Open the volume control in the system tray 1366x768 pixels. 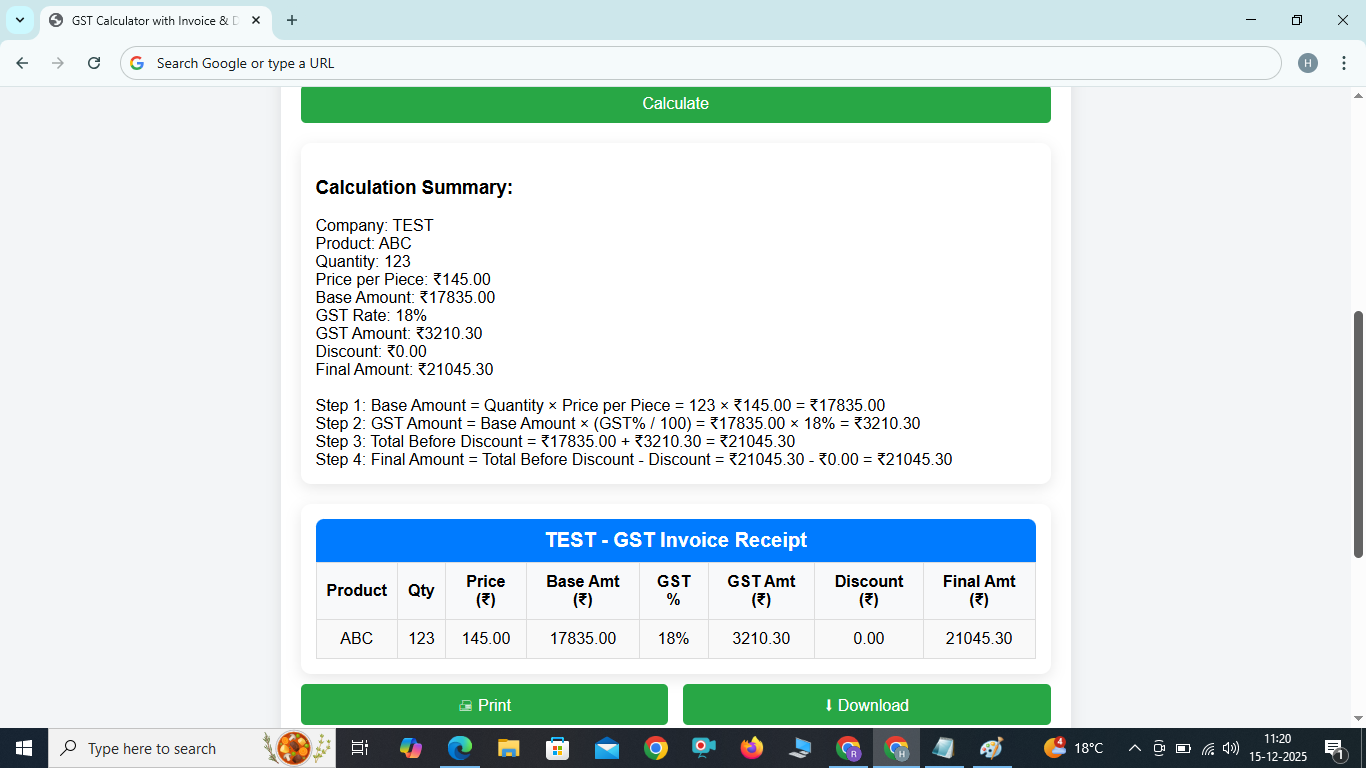tap(1230, 748)
